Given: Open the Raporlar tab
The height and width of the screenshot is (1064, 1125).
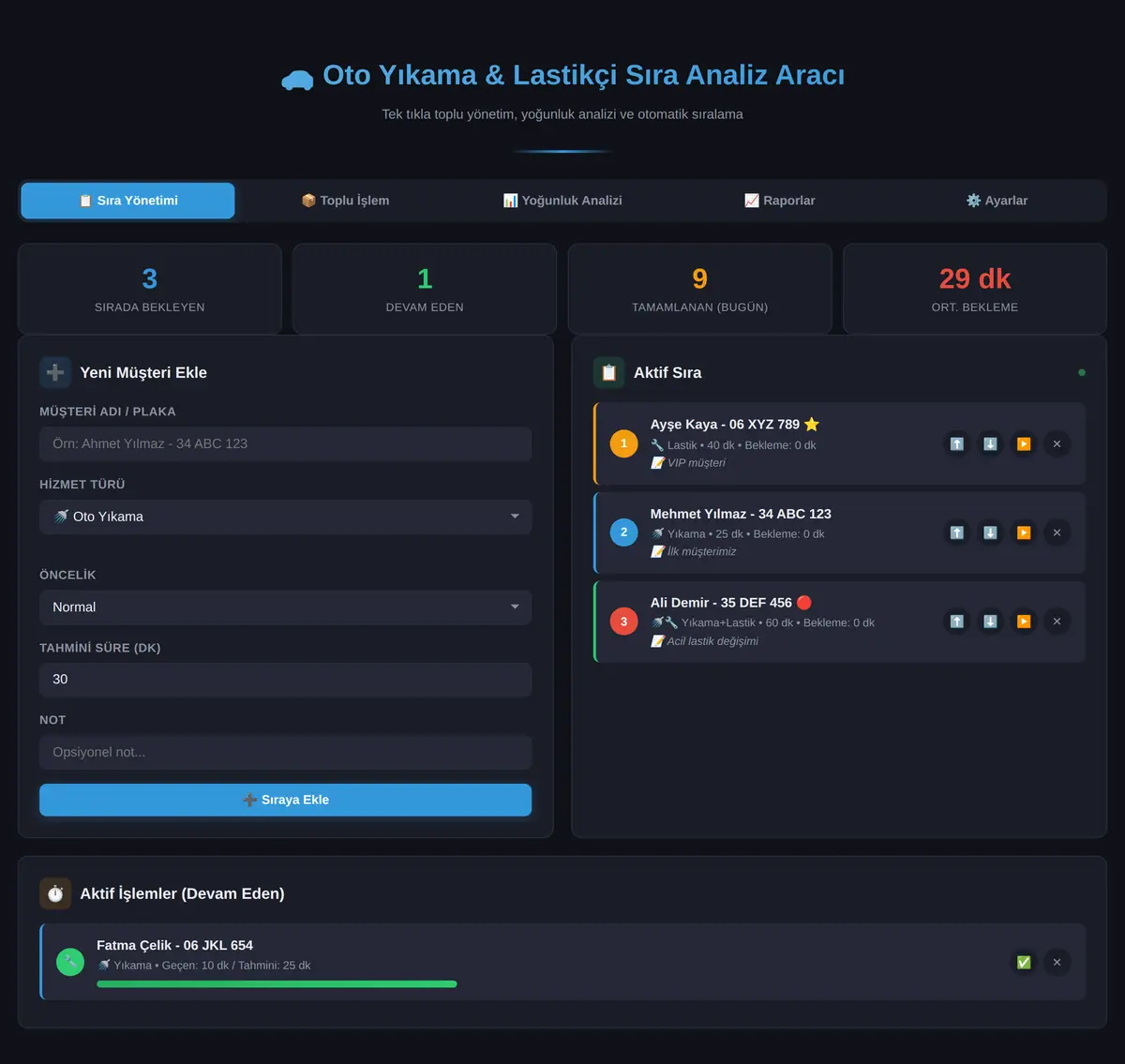Looking at the screenshot, I should (780, 201).
